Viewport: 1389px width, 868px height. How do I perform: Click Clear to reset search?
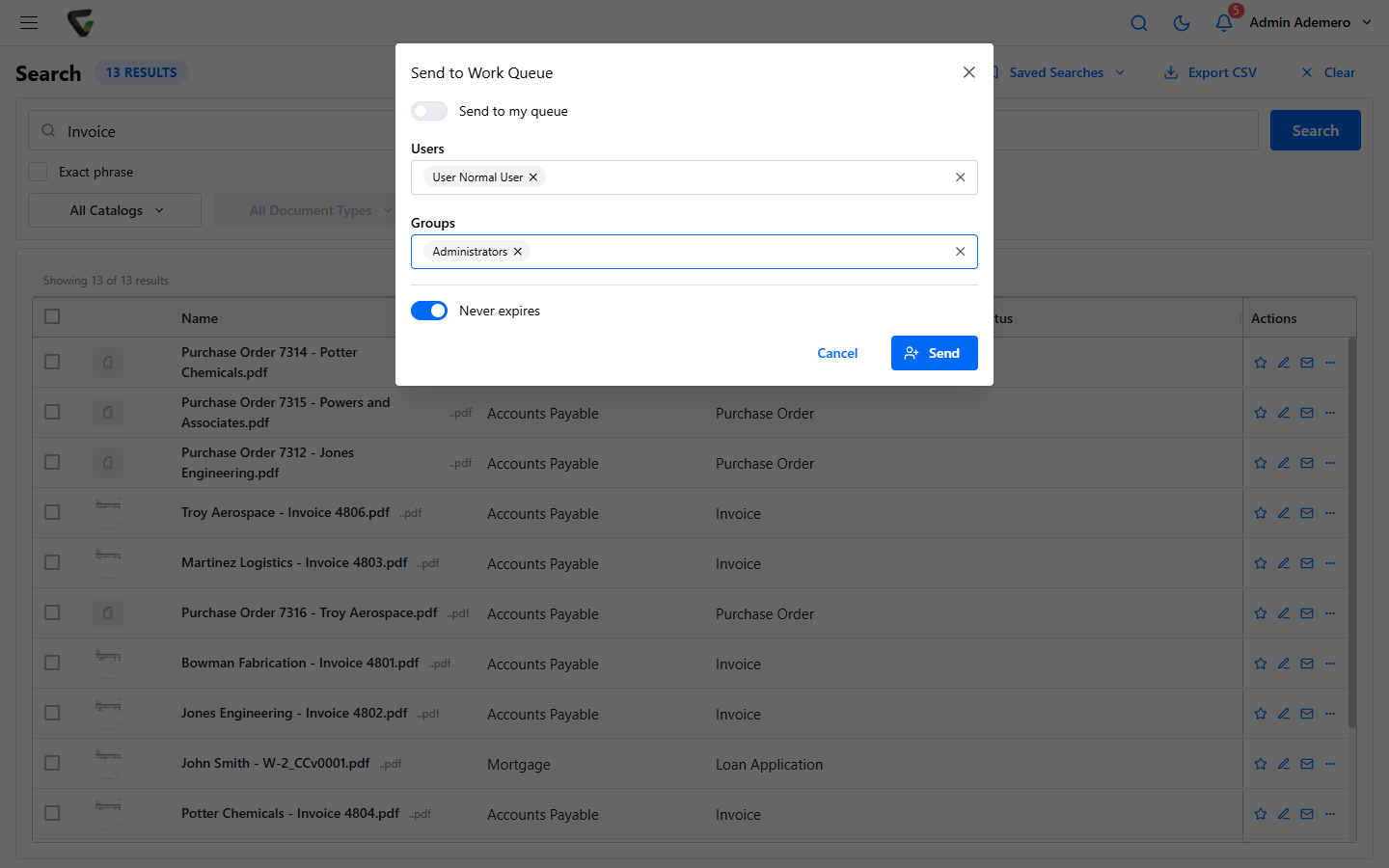(x=1328, y=72)
